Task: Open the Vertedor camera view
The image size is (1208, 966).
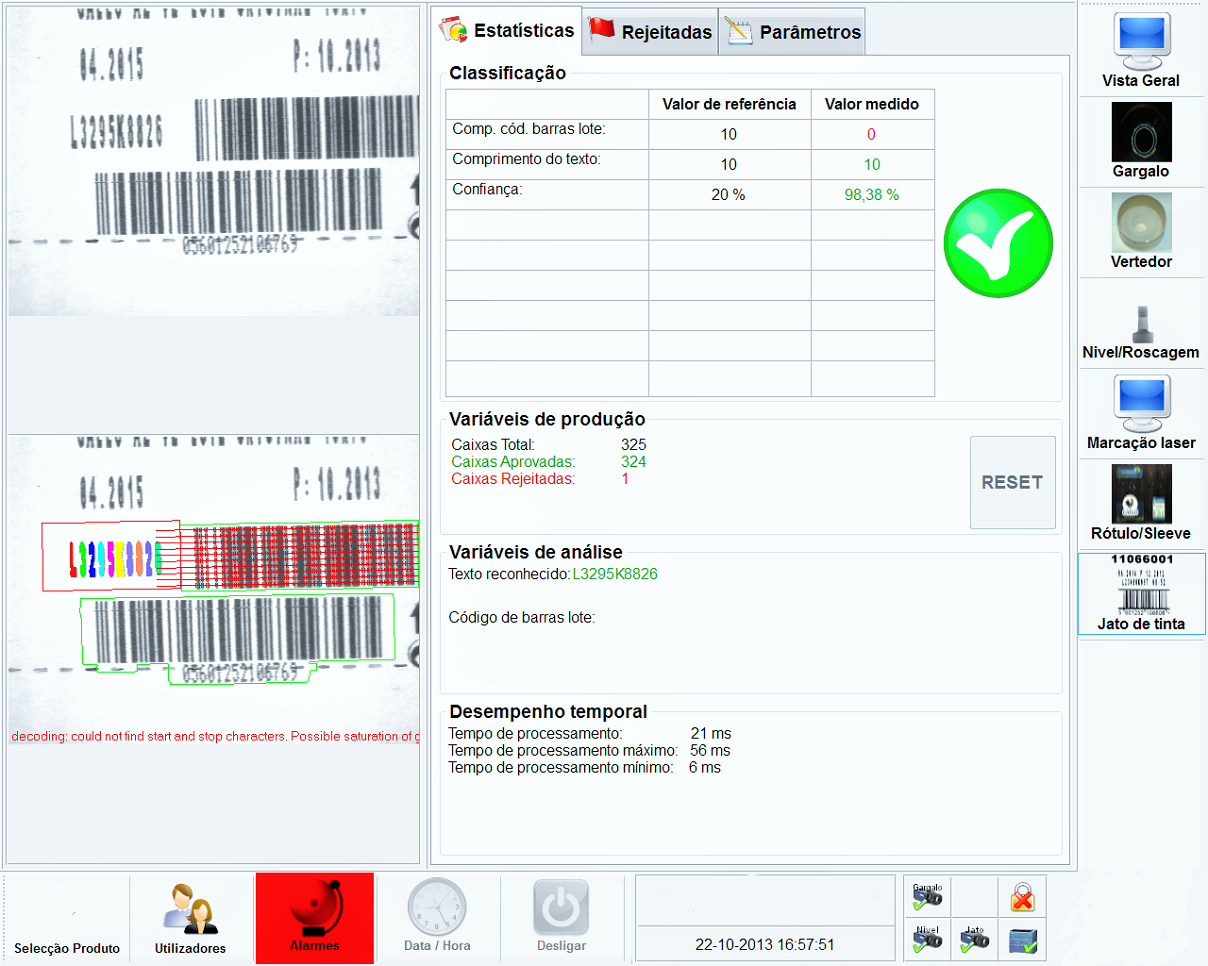Action: tap(1141, 231)
